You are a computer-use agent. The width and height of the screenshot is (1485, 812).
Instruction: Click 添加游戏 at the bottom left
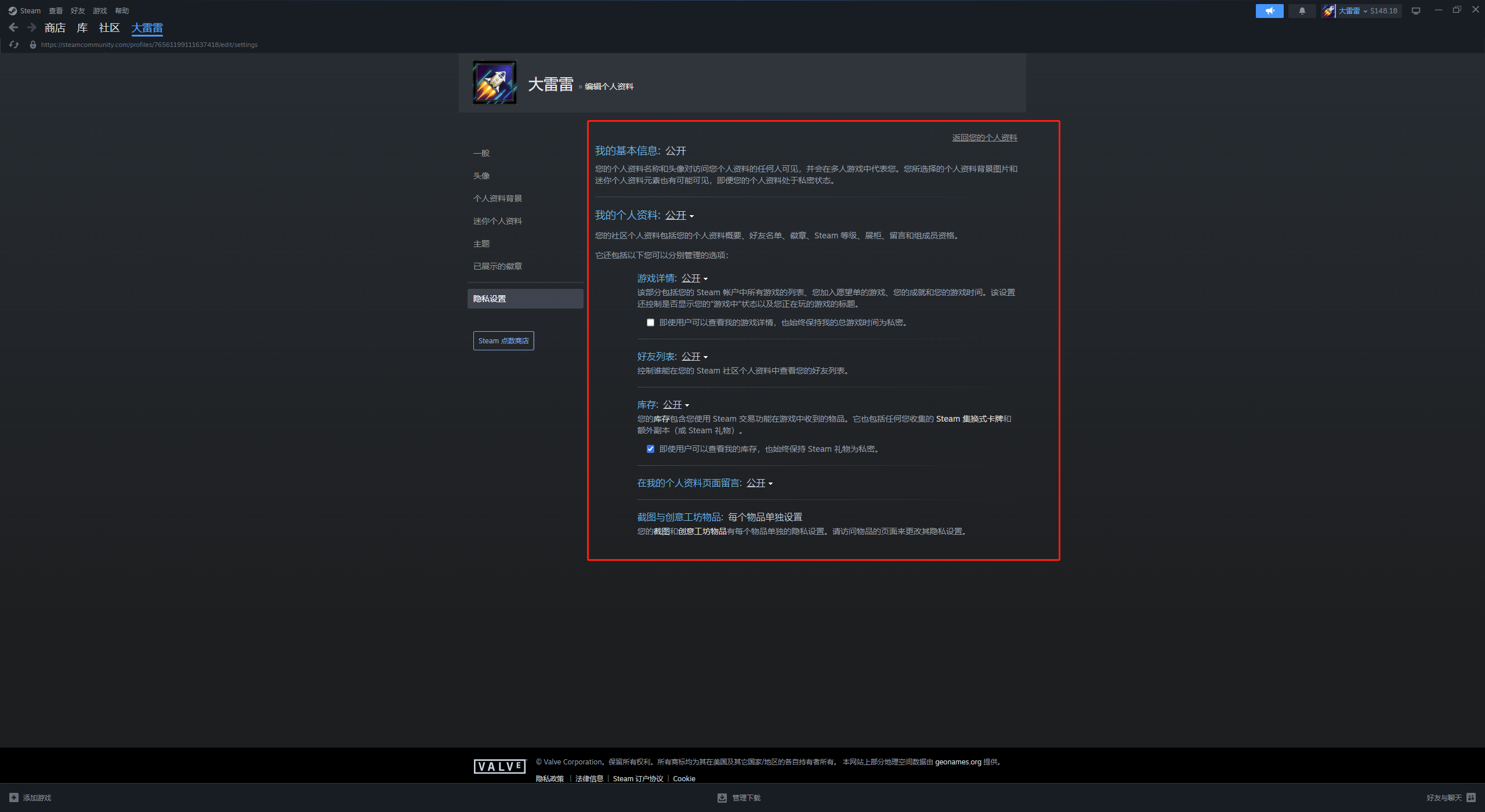point(37,798)
